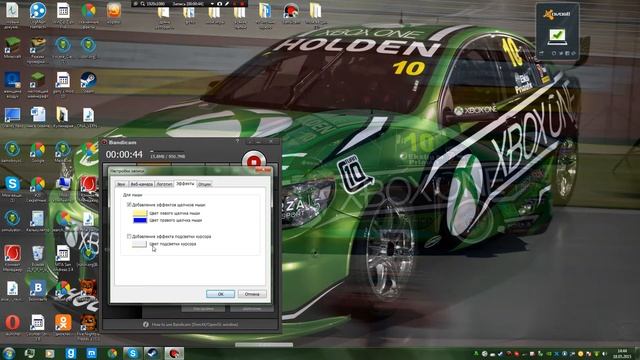Viewport: 640px width, 360px height.
Task: Open the Звук tab in recording settings
Action: click(121, 184)
